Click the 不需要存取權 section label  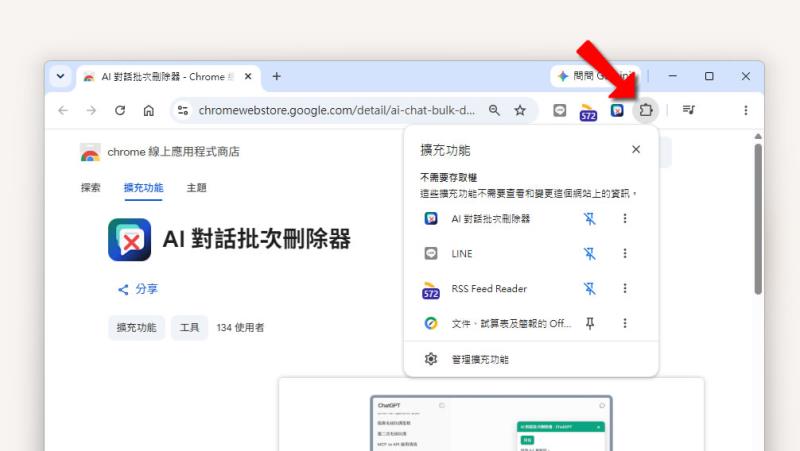(448, 178)
